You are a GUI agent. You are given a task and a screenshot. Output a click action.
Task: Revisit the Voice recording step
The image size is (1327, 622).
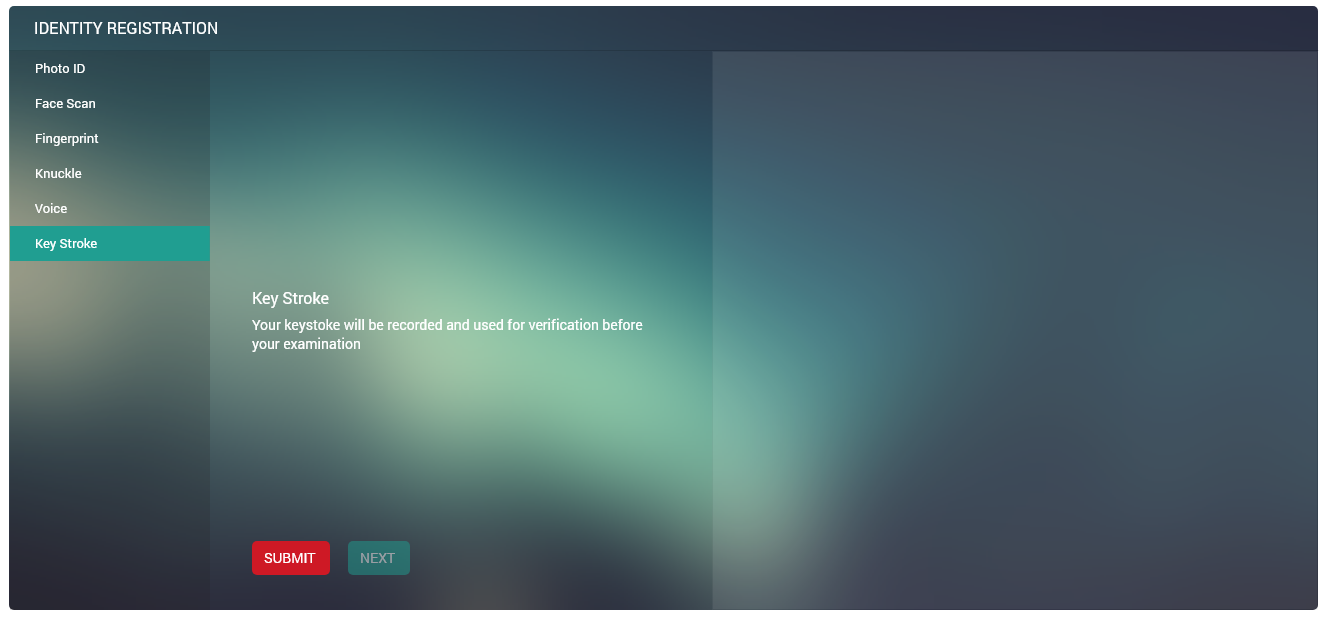coord(51,208)
